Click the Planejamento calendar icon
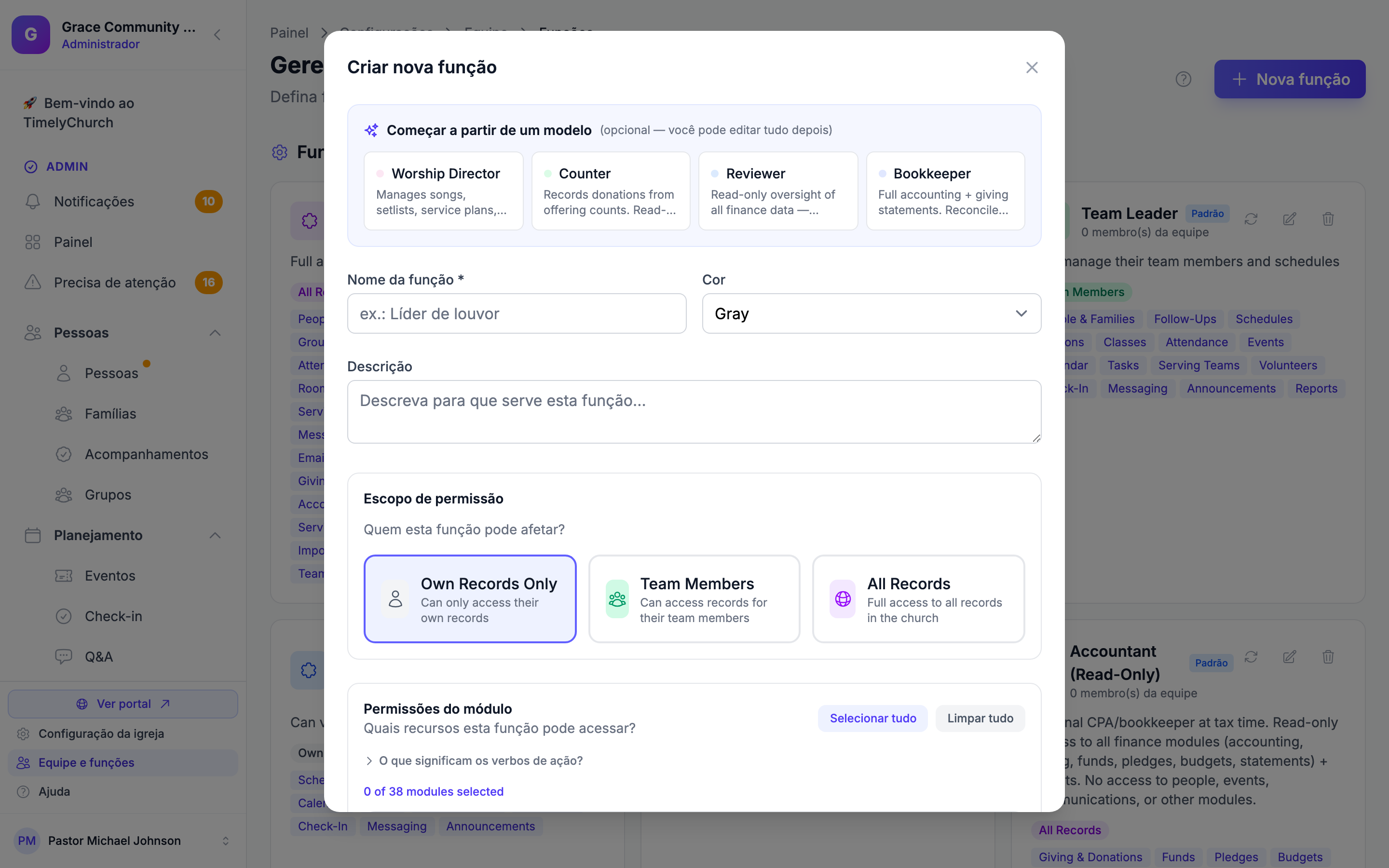 [x=33, y=535]
